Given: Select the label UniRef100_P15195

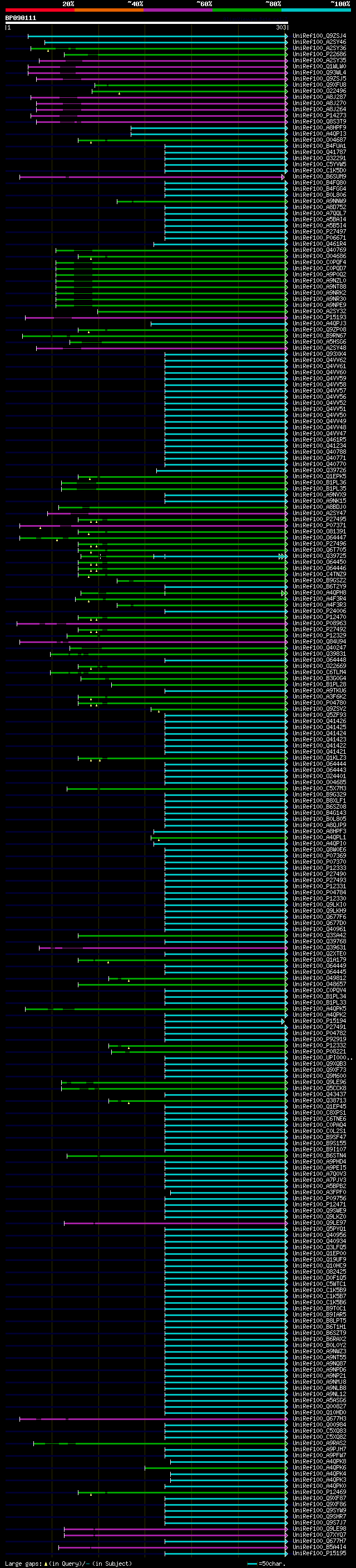Looking at the screenshot, I should tap(319, 1553).
